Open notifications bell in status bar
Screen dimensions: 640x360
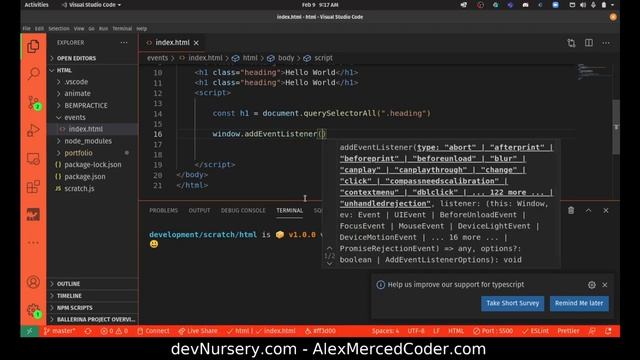coord(608,331)
